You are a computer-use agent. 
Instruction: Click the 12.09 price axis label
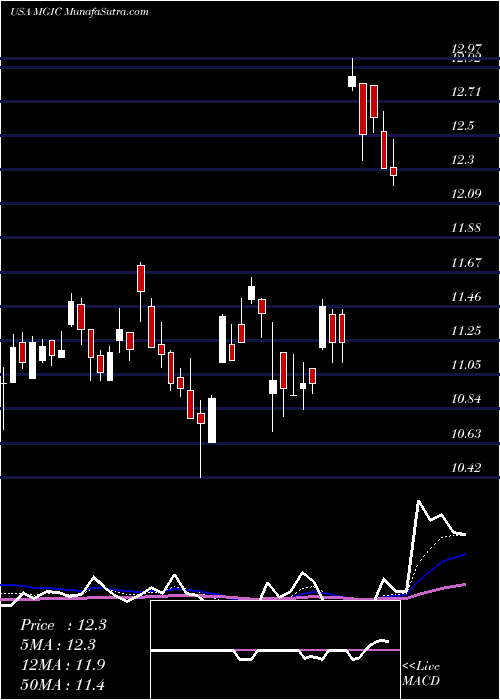coord(467,194)
